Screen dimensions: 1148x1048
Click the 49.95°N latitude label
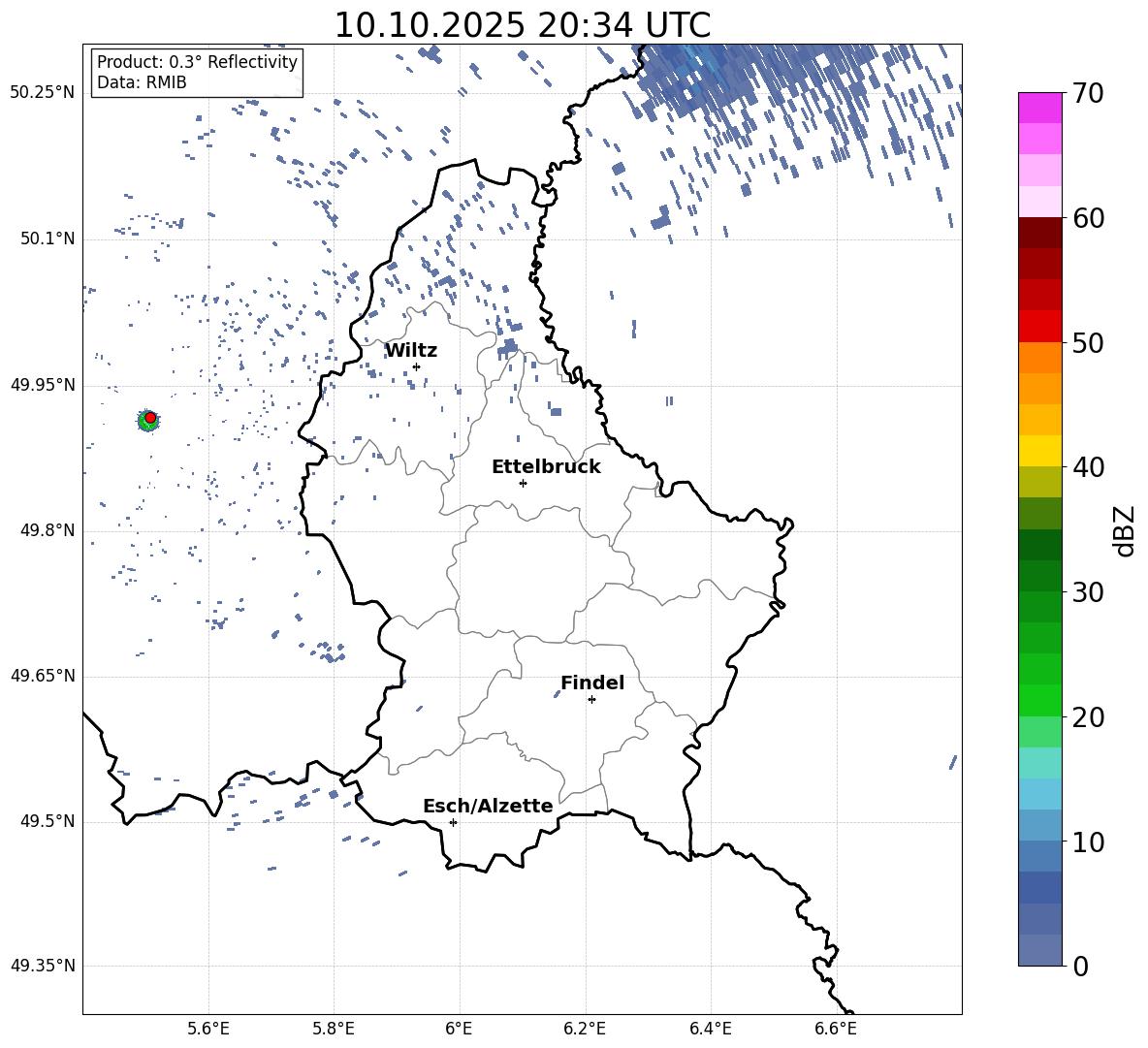pos(43,385)
